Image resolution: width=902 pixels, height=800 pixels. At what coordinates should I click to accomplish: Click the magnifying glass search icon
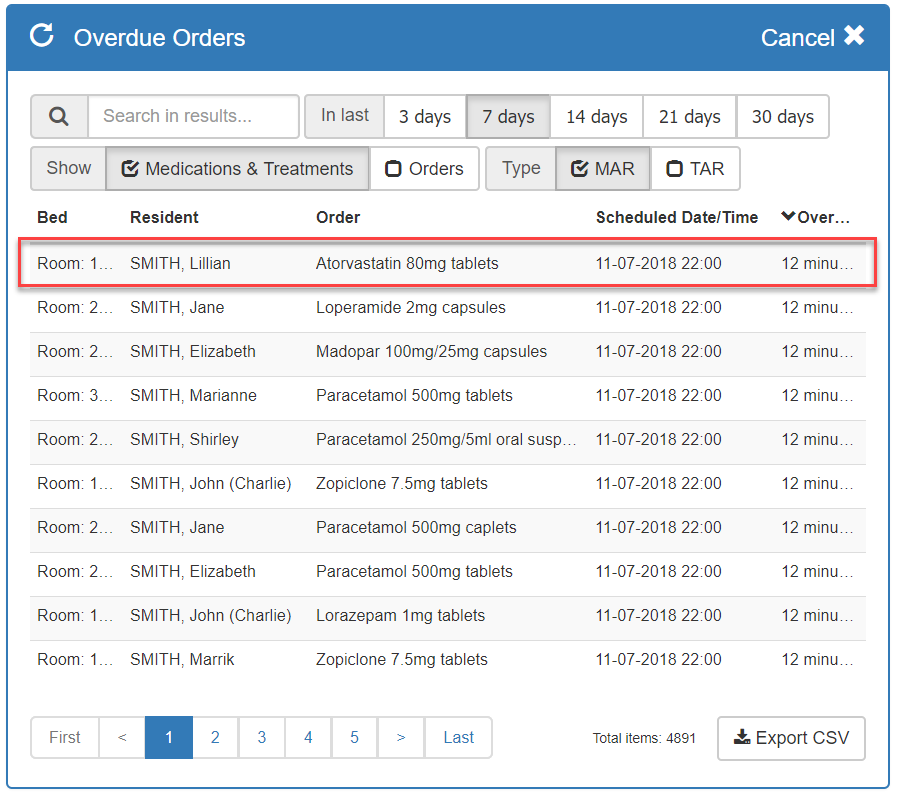click(x=59, y=117)
